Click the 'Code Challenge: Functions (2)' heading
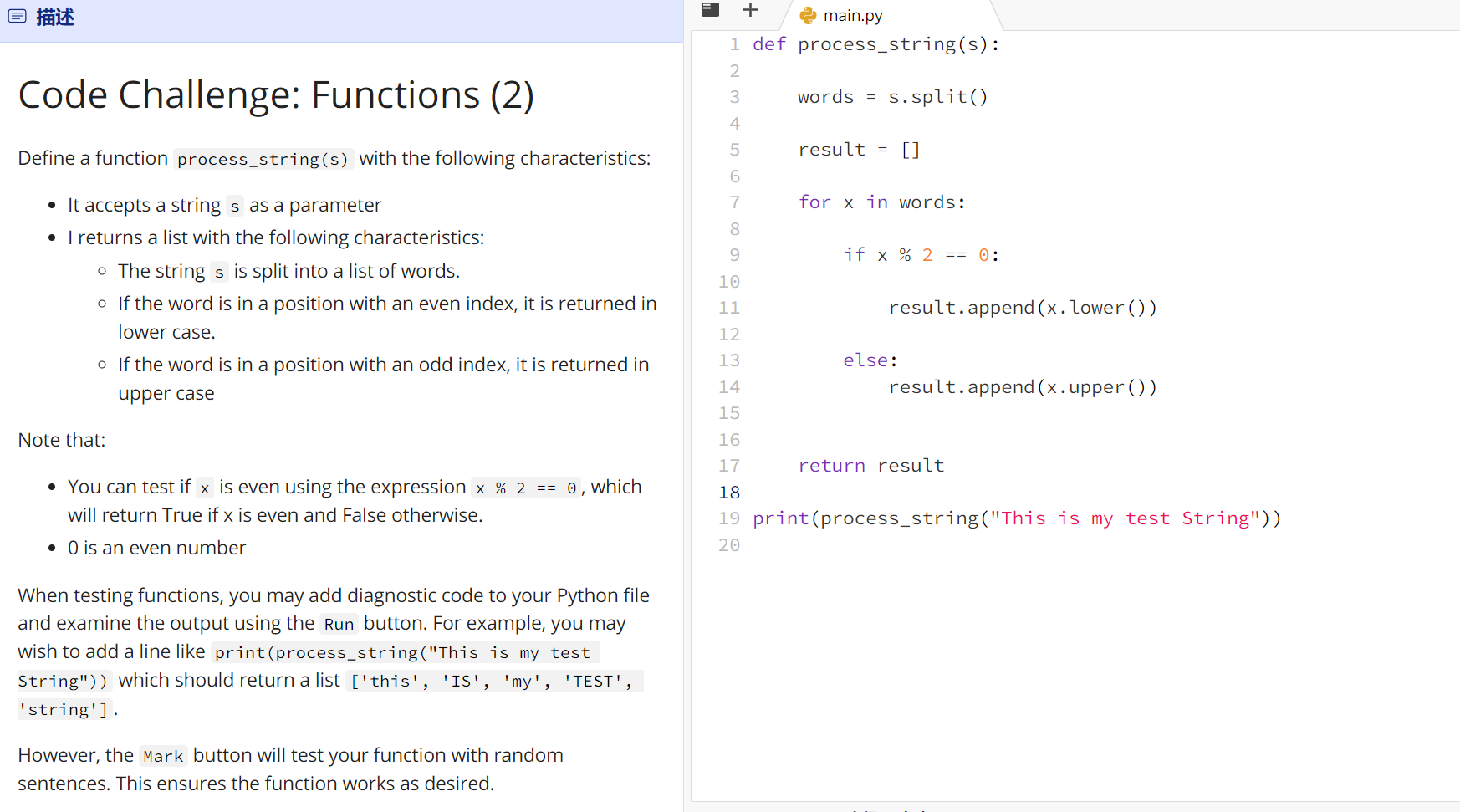This screenshot has height=812, width=1460. point(276,94)
